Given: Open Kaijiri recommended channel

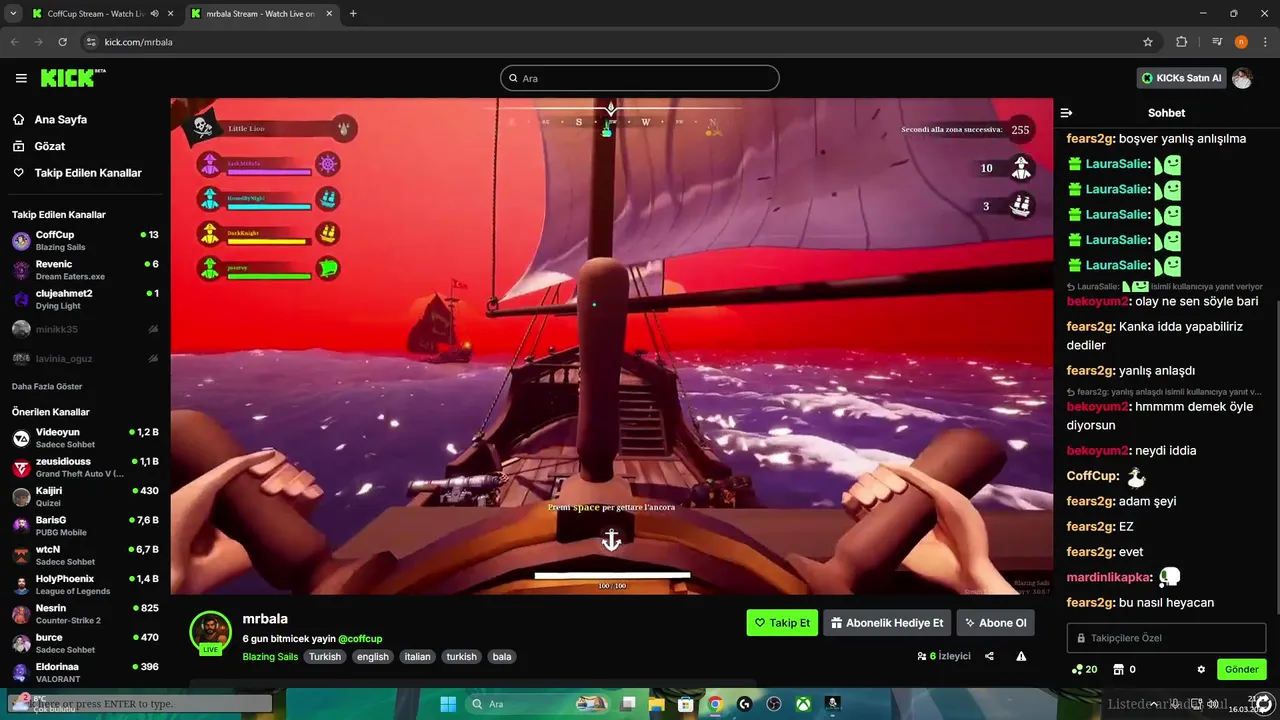Looking at the screenshot, I should pos(85,496).
